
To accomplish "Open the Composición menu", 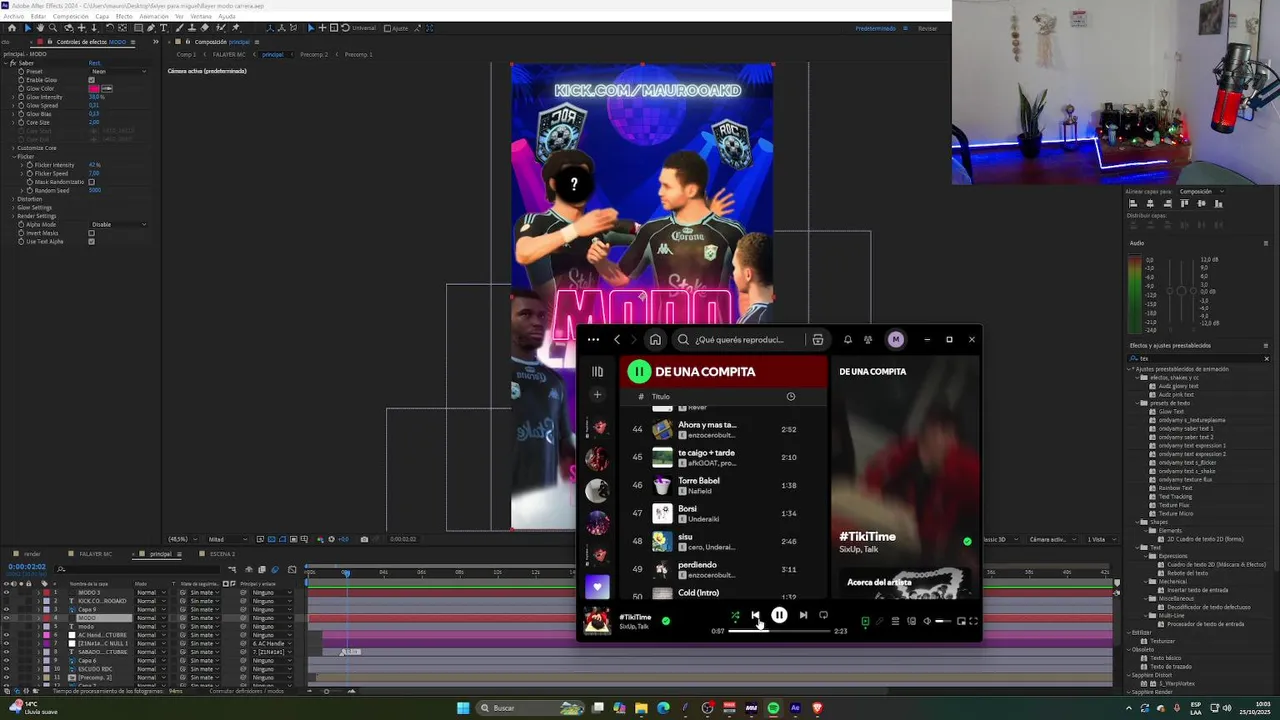I will point(70,16).
